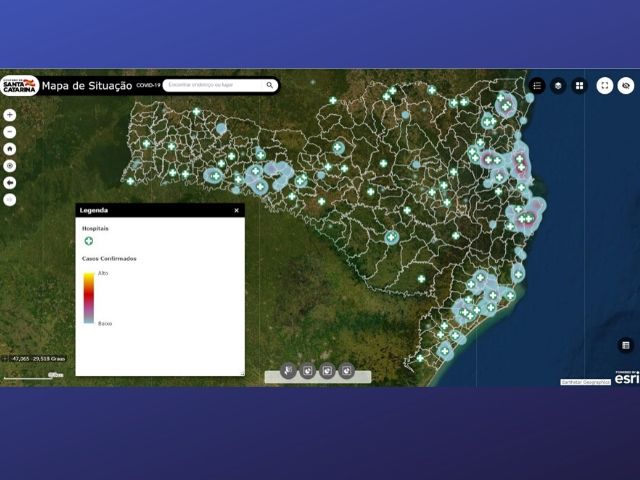Click the esri logo link
640x480 pixels.
tap(626, 378)
